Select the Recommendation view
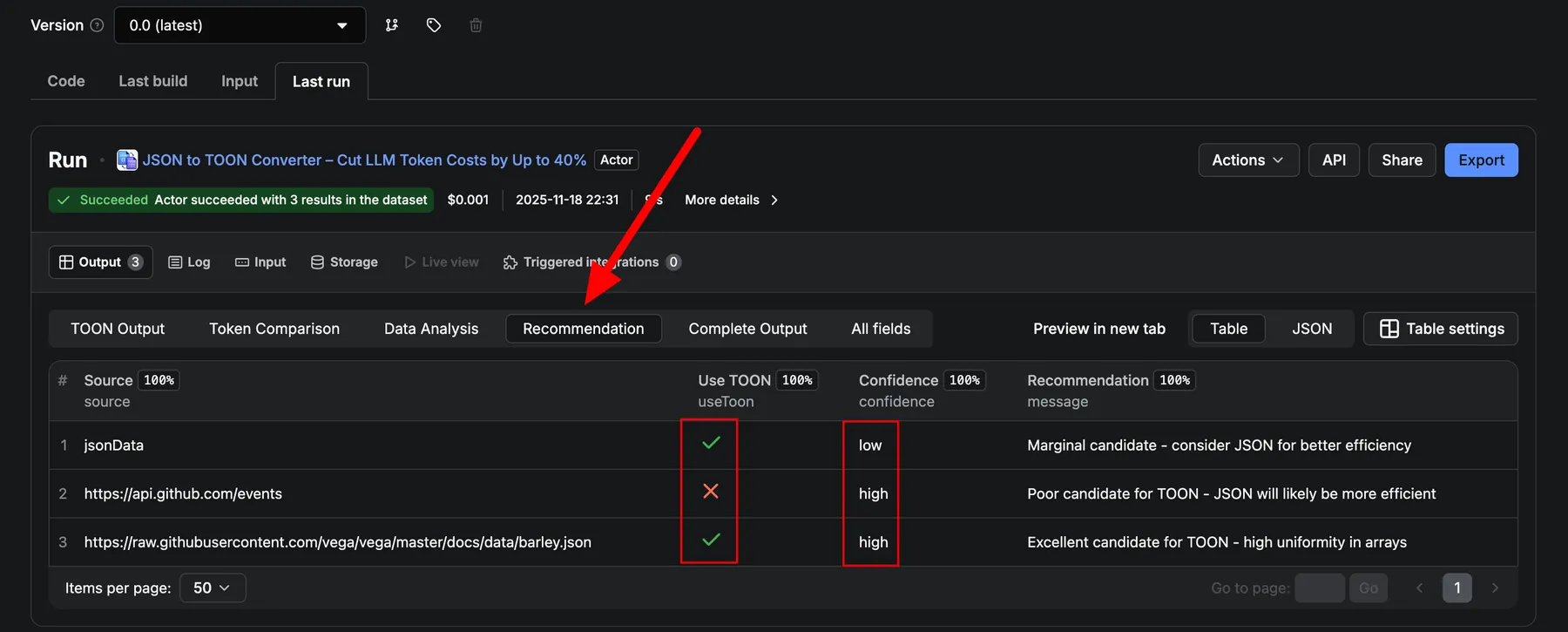1568x632 pixels. coord(583,329)
